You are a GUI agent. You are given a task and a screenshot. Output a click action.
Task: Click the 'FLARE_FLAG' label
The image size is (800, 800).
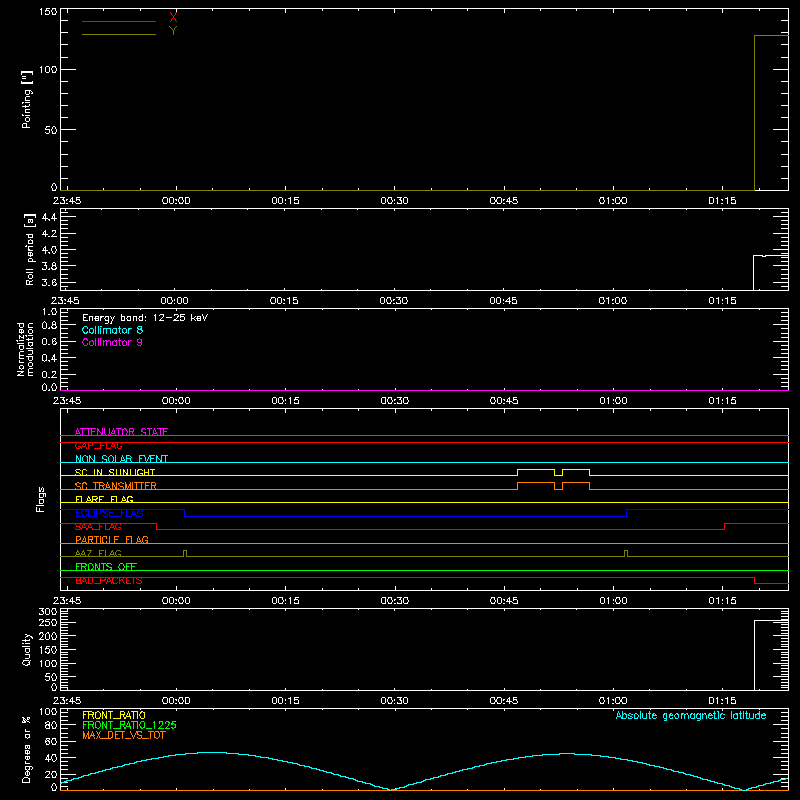point(104,499)
